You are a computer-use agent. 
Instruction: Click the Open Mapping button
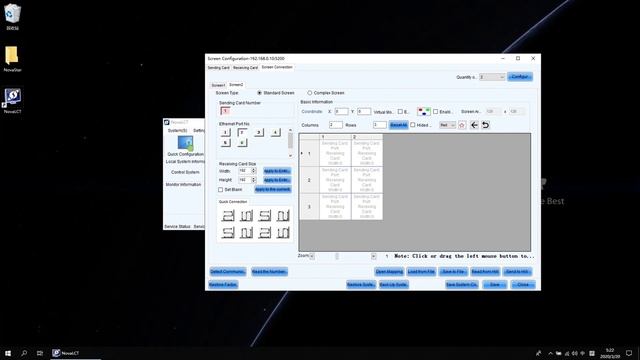coord(389,272)
